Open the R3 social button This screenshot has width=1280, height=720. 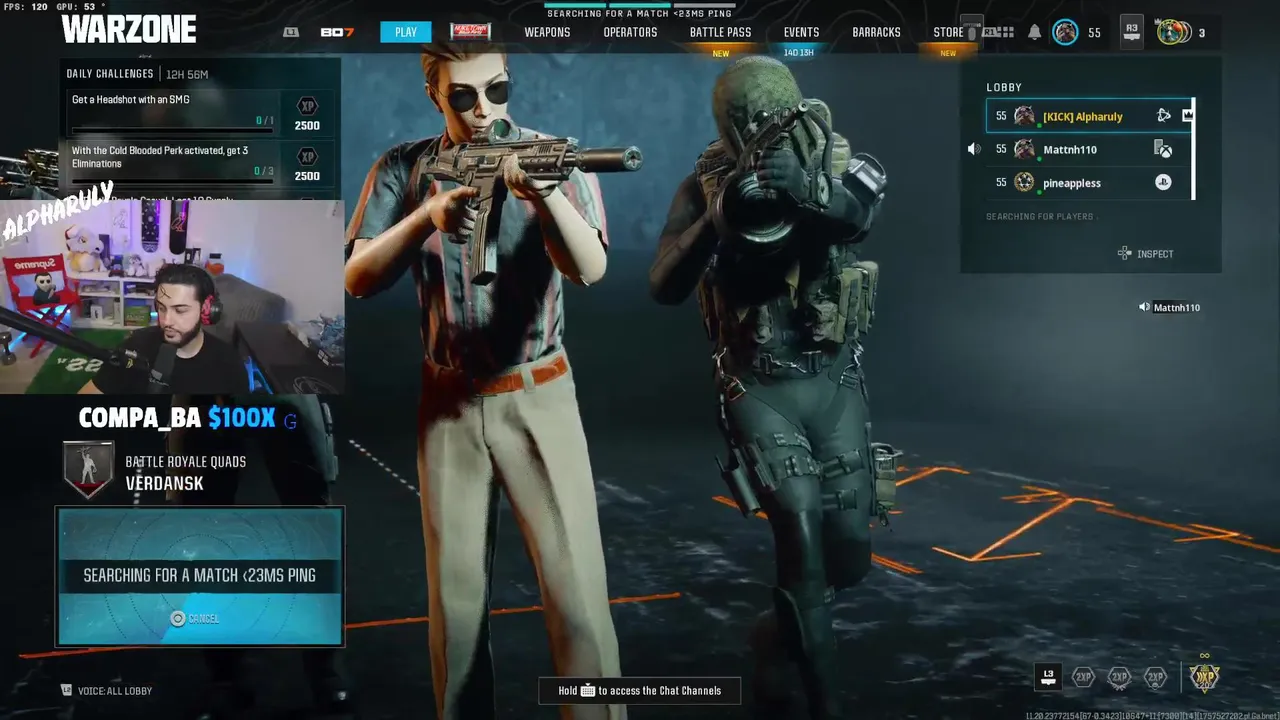click(1131, 31)
